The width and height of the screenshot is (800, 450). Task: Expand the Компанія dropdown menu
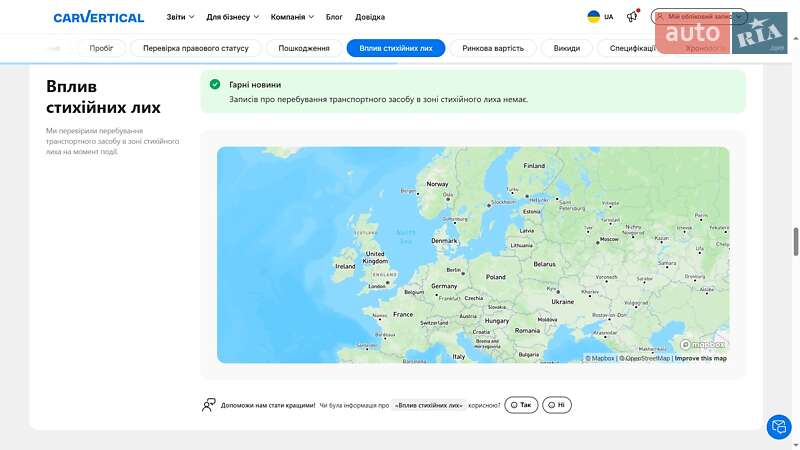(292, 17)
